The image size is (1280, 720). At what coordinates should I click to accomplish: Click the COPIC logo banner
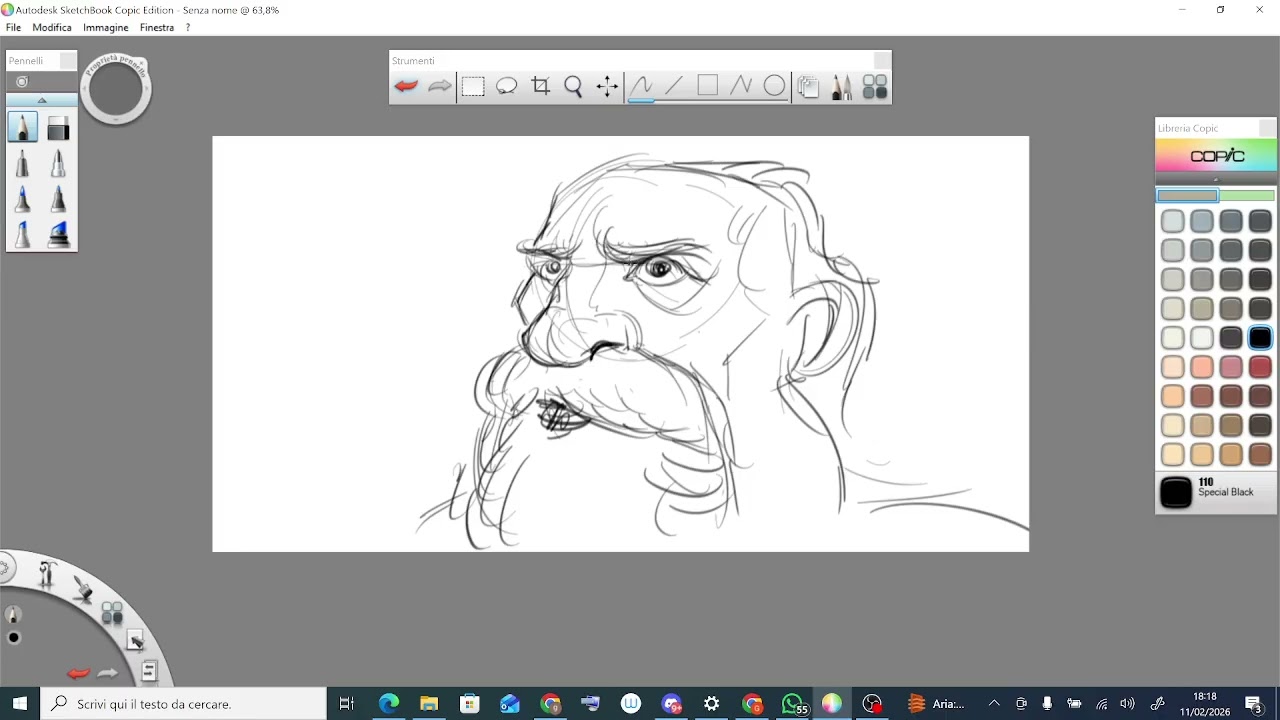click(1216, 156)
